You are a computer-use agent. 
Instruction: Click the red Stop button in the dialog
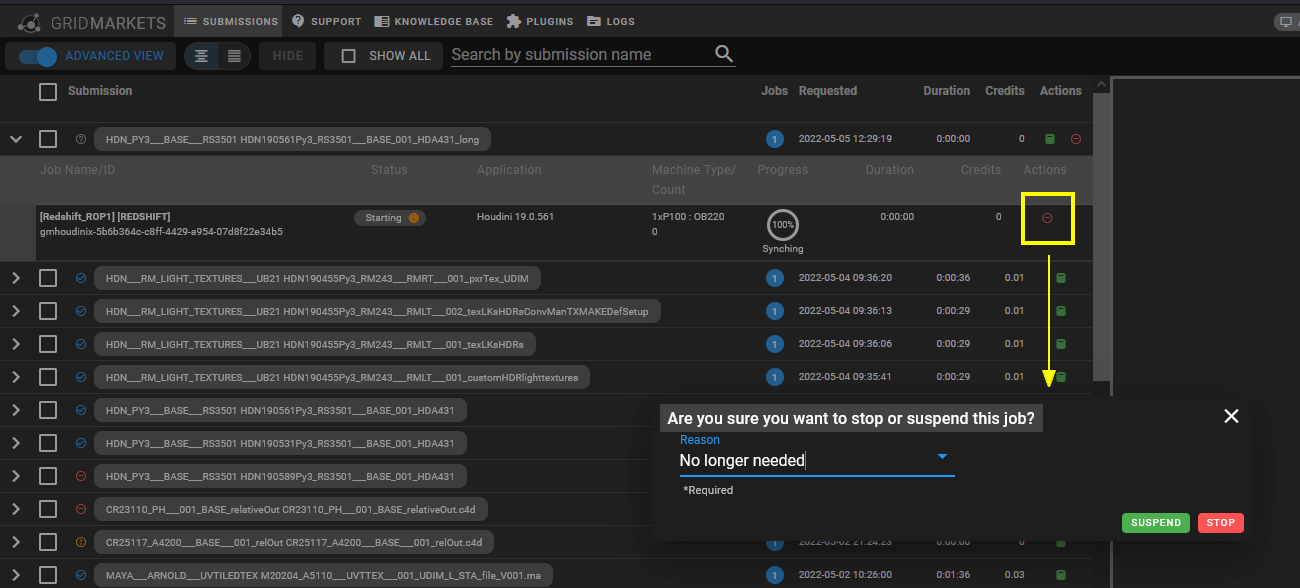(x=1221, y=523)
